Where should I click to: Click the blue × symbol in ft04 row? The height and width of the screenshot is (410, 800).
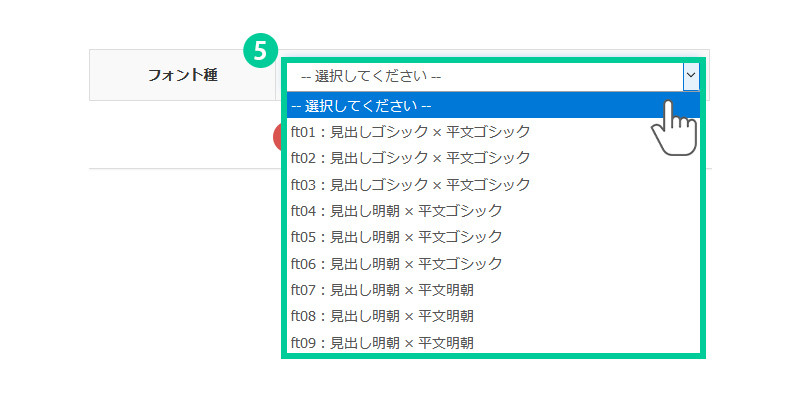click(408, 210)
